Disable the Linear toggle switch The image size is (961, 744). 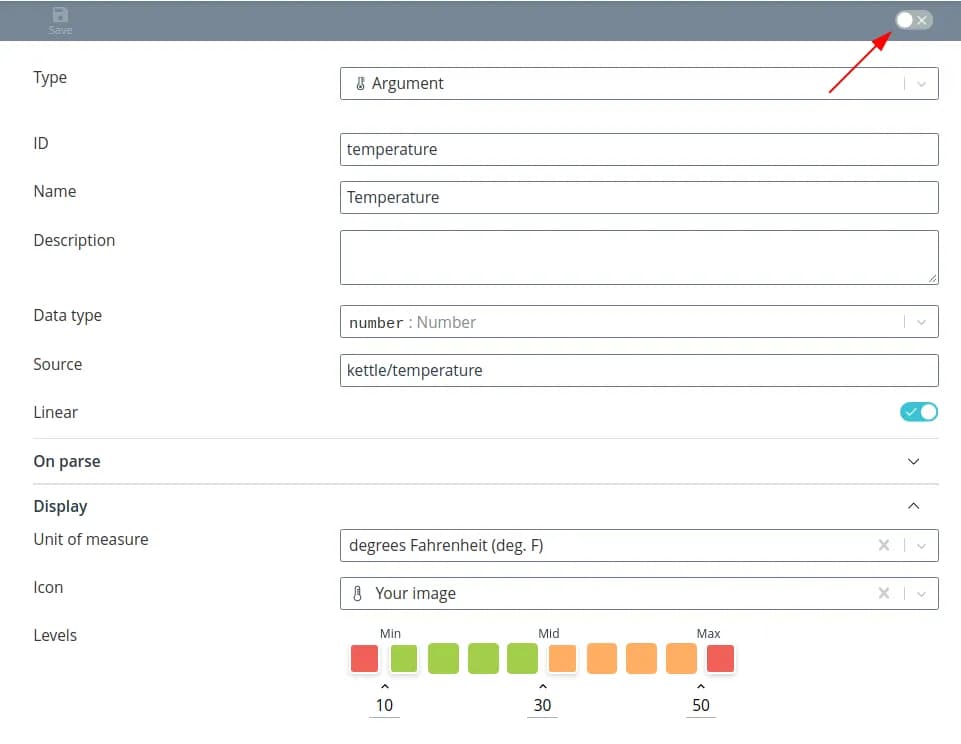pos(919,412)
